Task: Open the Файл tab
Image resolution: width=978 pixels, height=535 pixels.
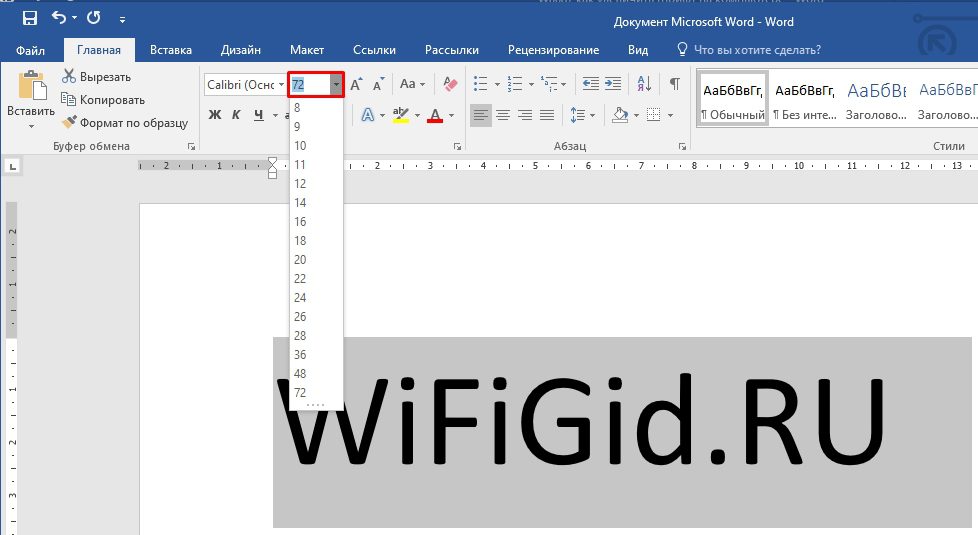Action: tap(31, 50)
